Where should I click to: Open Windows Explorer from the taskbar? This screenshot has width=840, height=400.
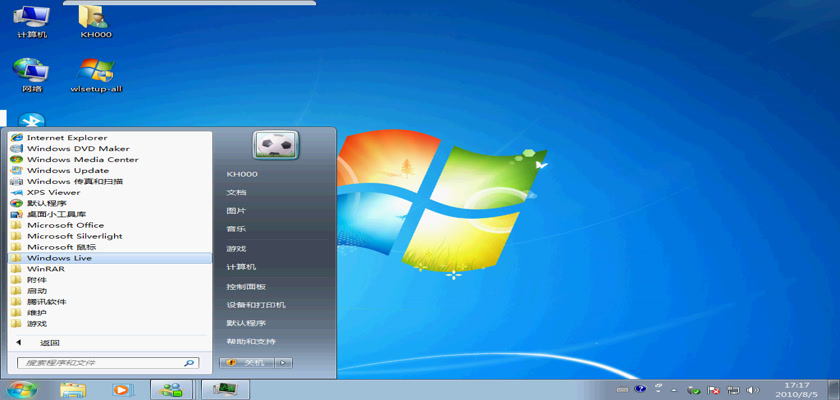[x=73, y=390]
